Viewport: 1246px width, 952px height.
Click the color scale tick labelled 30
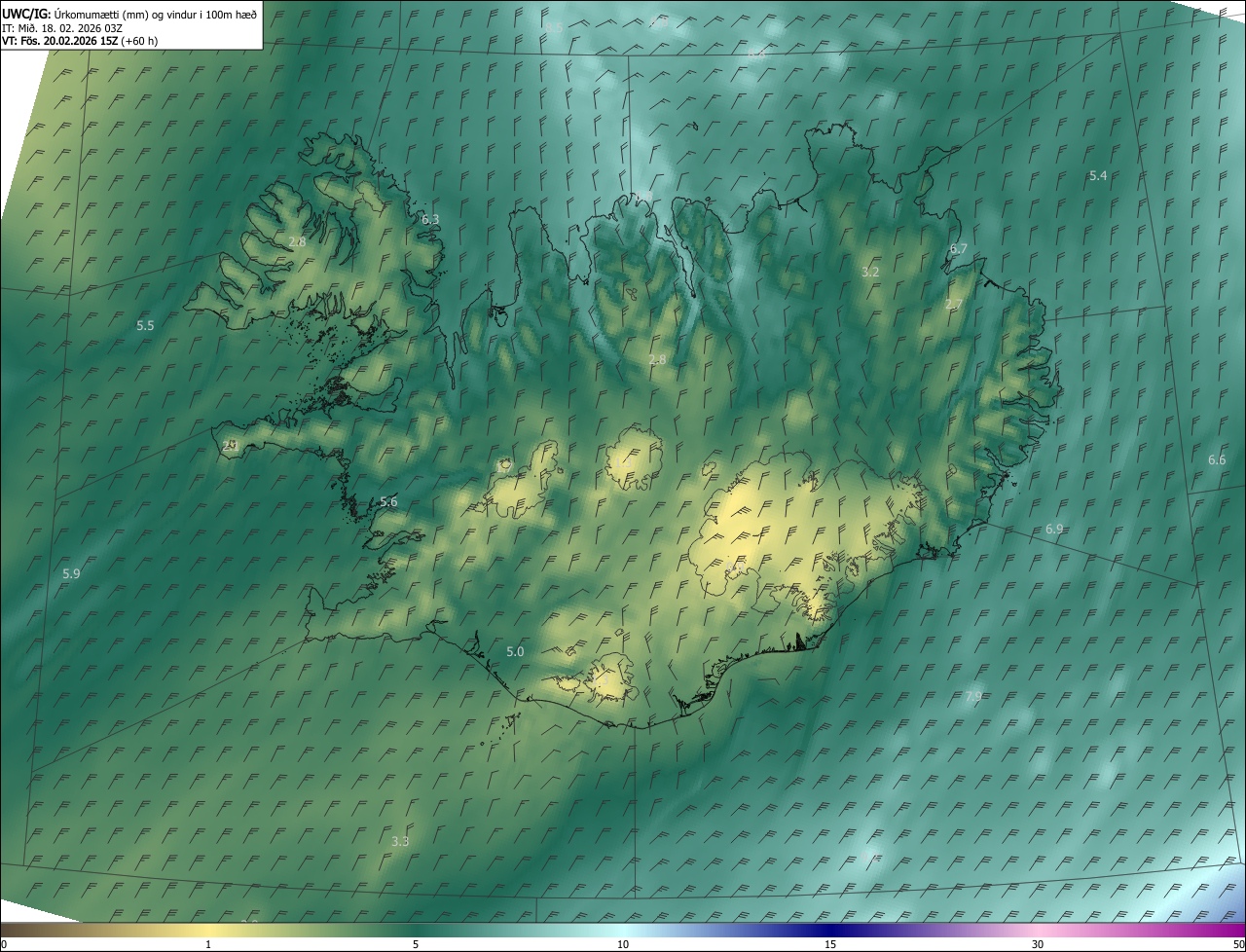(x=1038, y=945)
